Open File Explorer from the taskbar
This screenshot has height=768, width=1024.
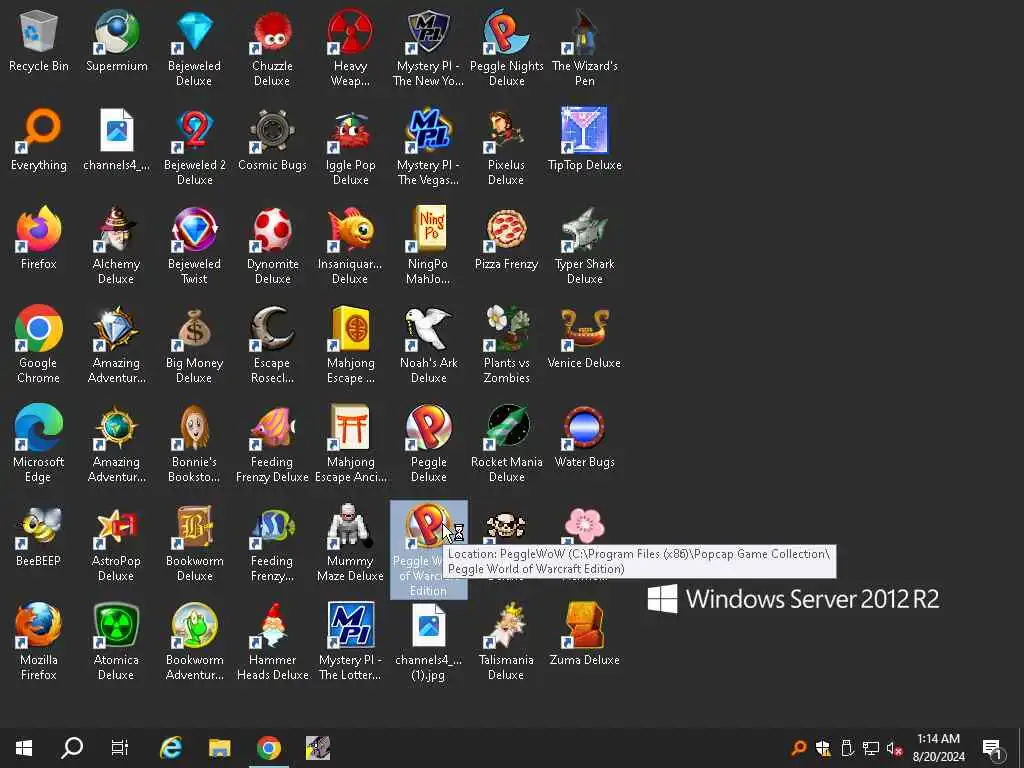pos(219,748)
